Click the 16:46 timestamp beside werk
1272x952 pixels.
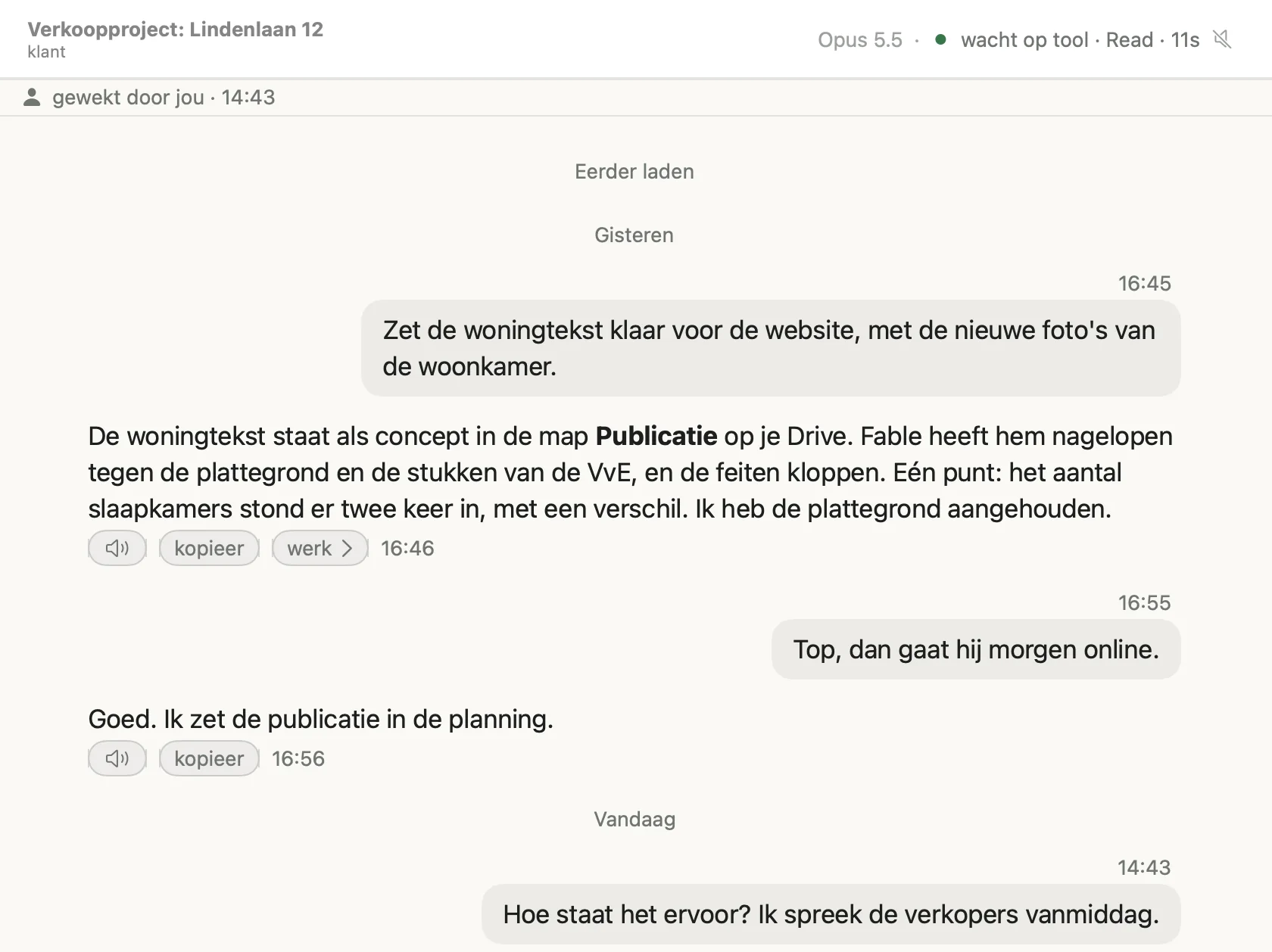pos(407,549)
